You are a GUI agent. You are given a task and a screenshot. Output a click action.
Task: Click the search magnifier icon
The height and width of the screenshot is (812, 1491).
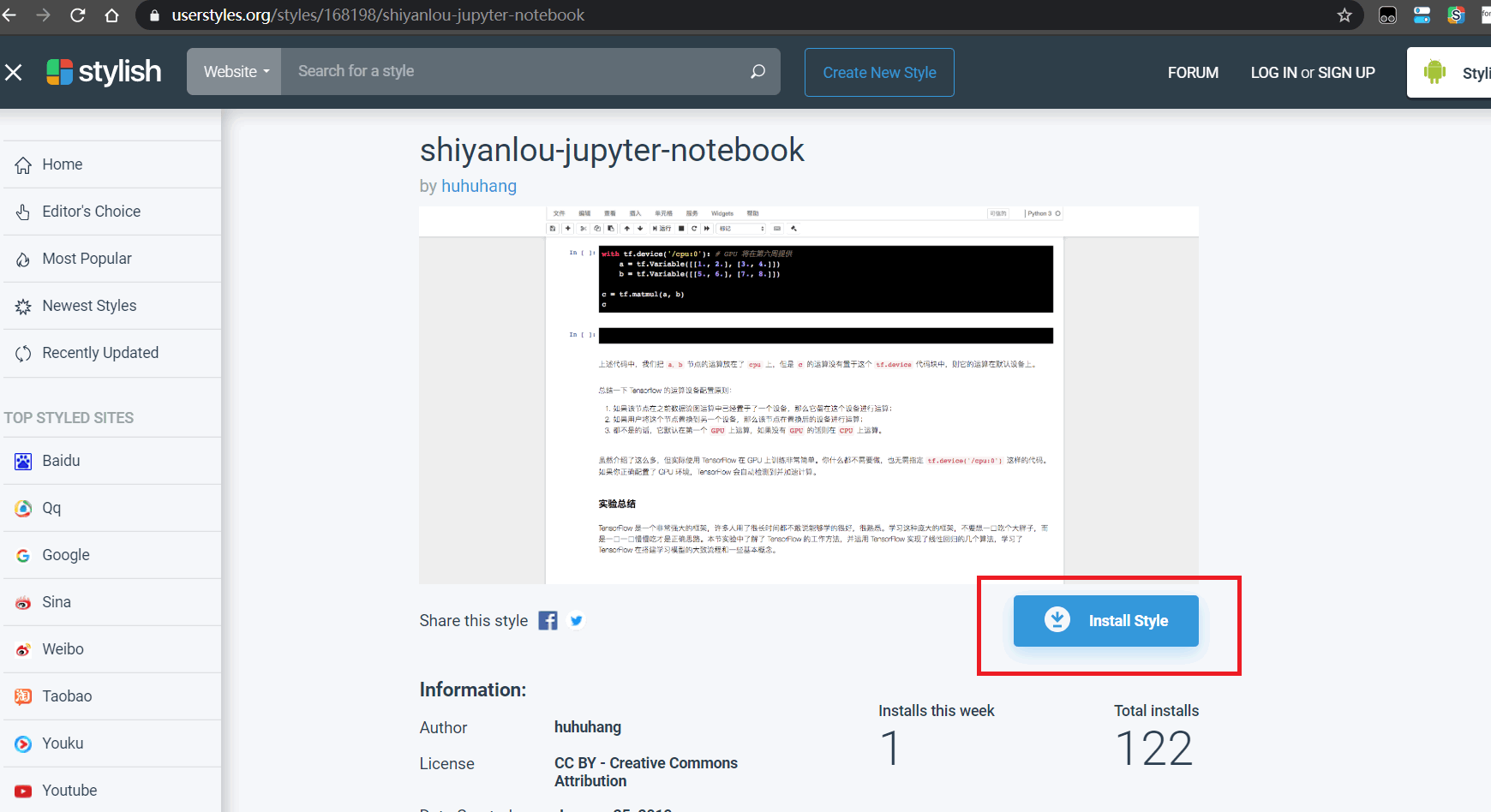[757, 71]
